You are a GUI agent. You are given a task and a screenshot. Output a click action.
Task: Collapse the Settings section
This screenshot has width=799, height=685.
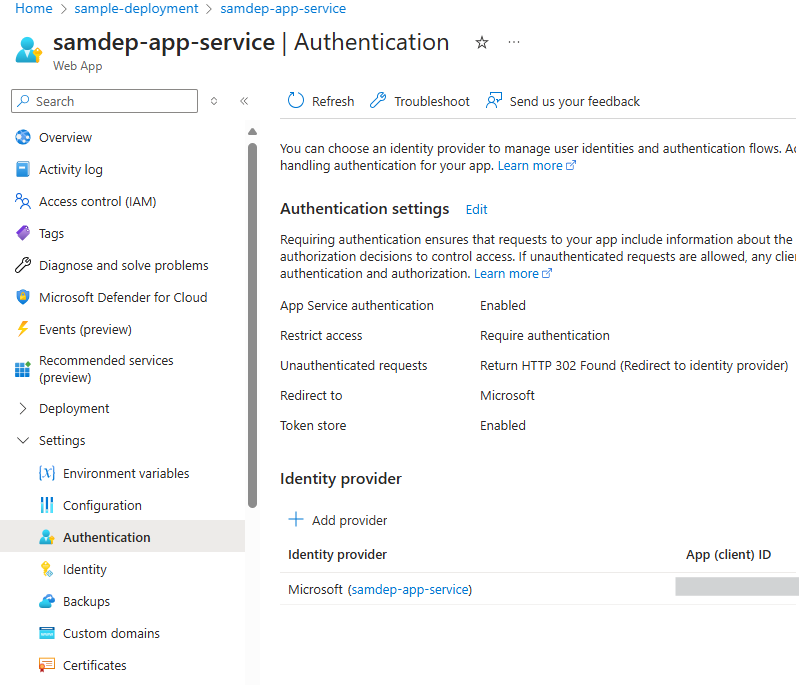pyautogui.click(x=22, y=440)
